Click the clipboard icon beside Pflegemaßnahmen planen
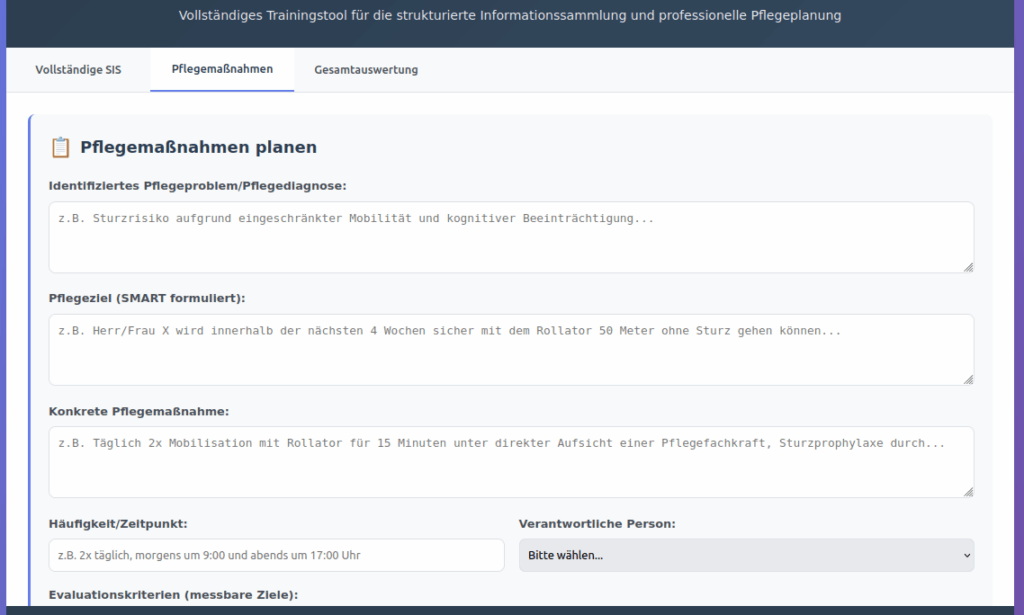 coord(60,148)
